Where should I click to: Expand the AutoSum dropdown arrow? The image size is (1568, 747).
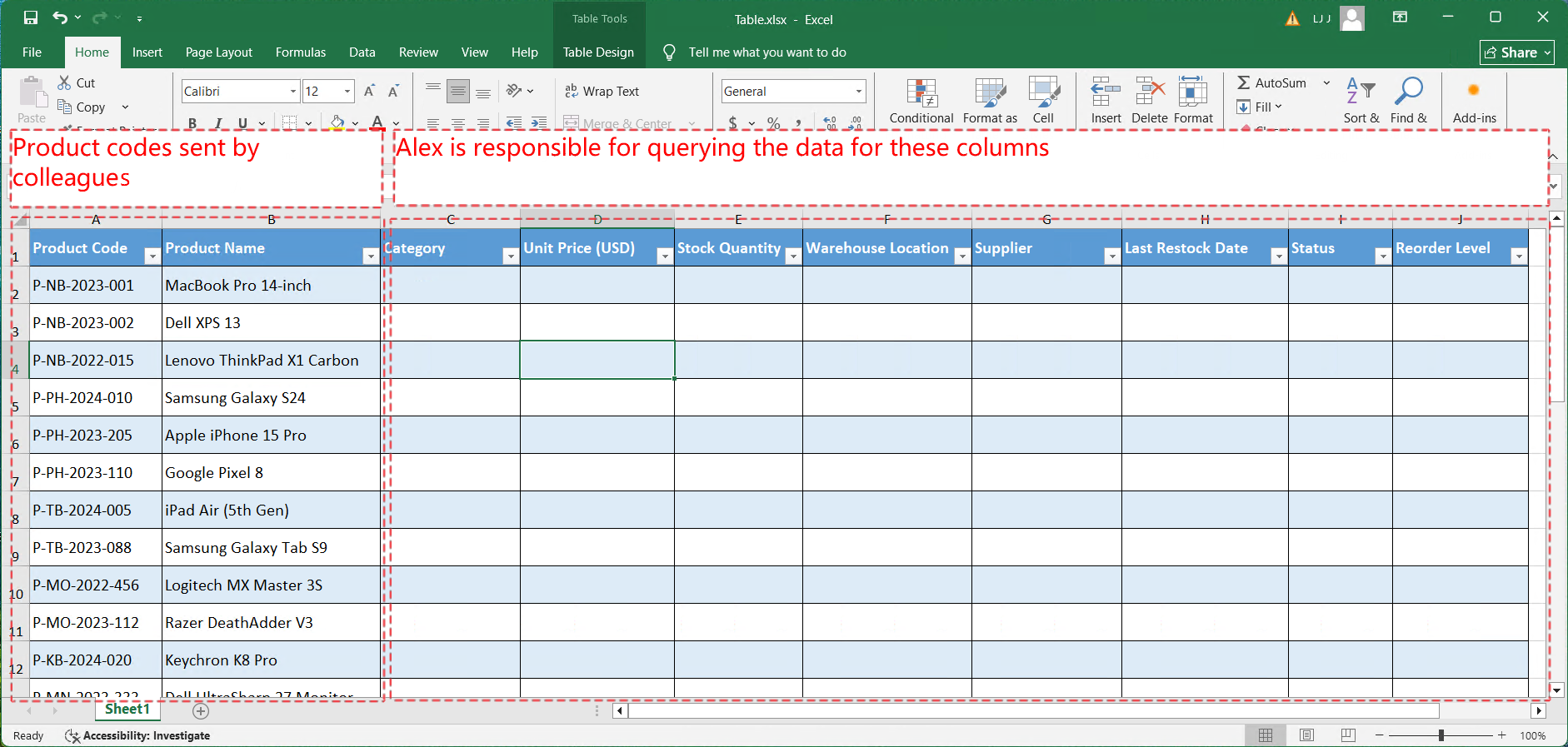1326,82
